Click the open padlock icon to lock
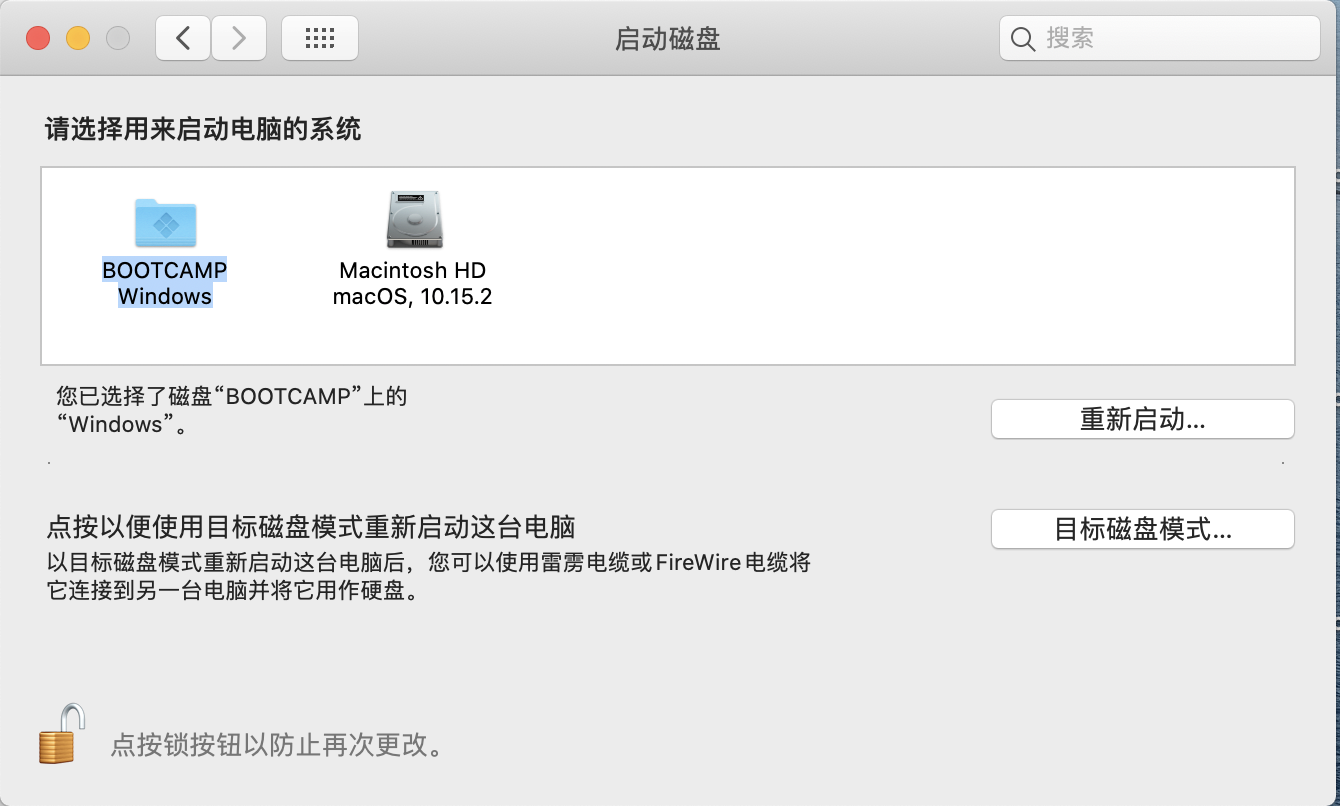1340x806 pixels. tap(61, 734)
